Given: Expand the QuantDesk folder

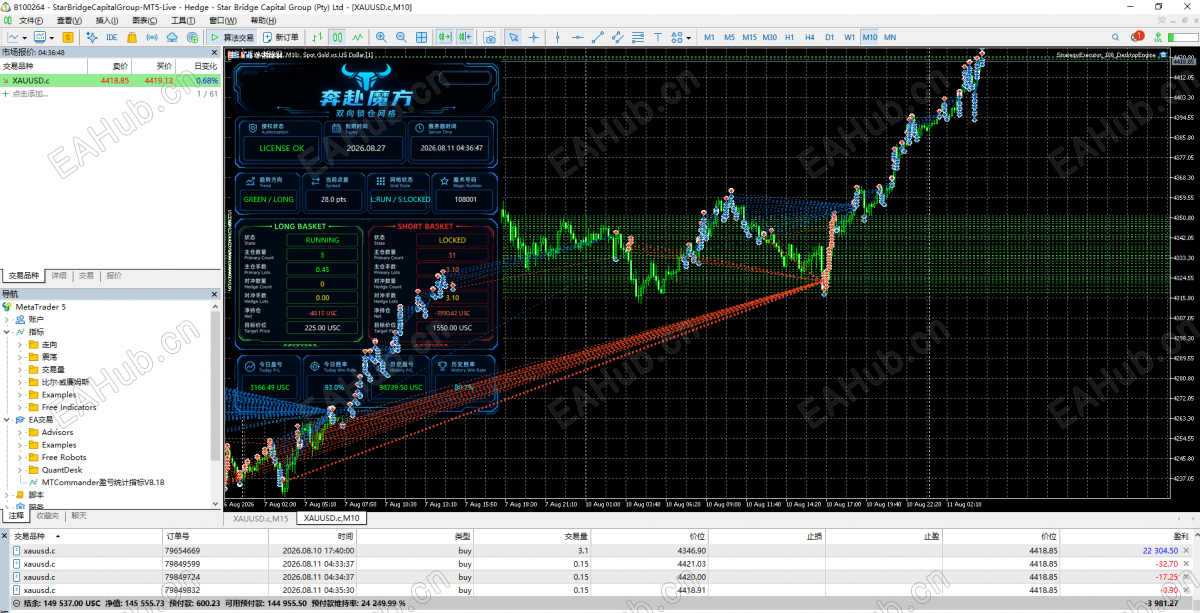Looking at the screenshot, I should point(20,470).
